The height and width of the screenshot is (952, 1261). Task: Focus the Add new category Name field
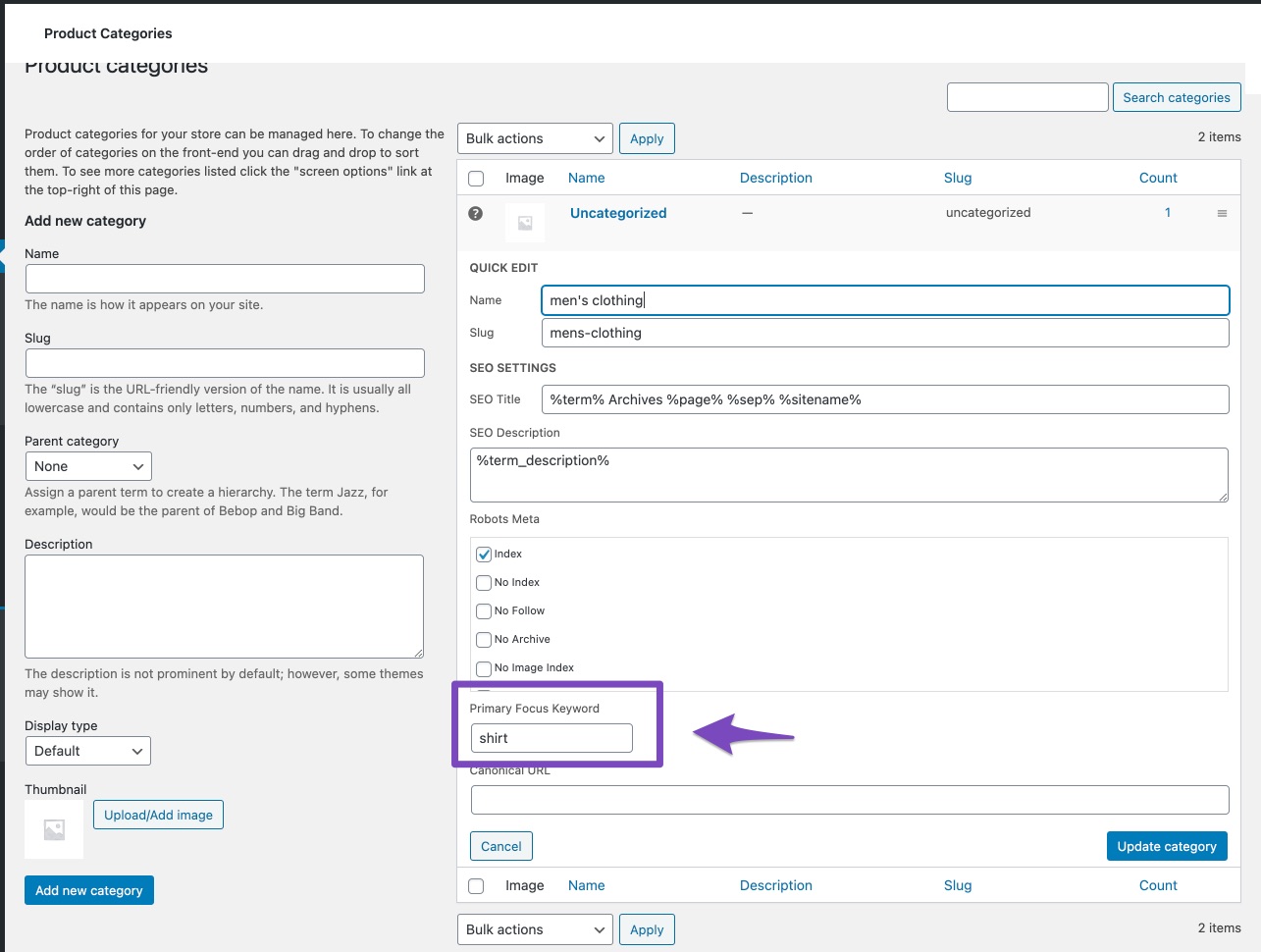(x=225, y=279)
